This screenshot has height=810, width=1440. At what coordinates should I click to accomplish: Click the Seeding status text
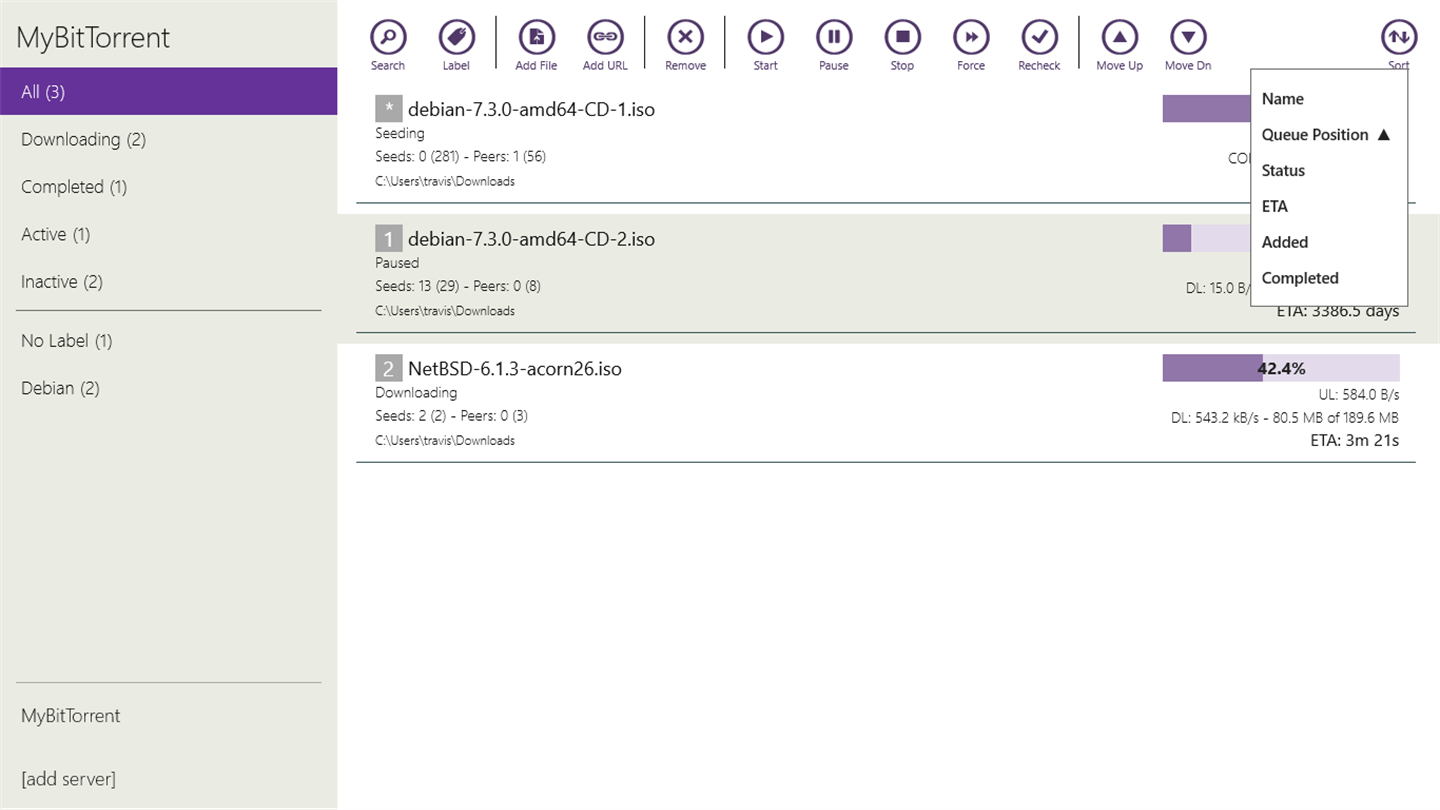pyautogui.click(x=400, y=133)
